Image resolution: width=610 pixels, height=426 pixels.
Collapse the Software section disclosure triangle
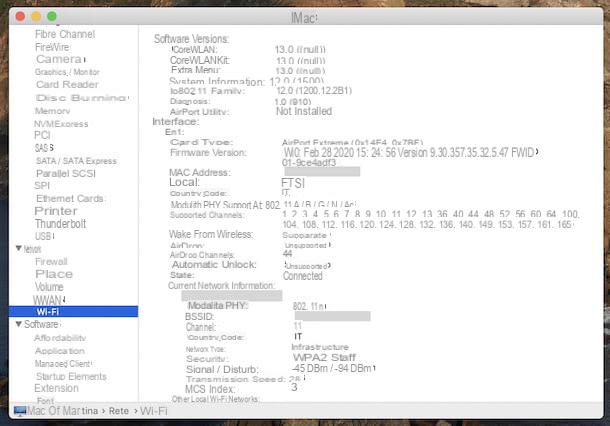pyautogui.click(x=19, y=324)
